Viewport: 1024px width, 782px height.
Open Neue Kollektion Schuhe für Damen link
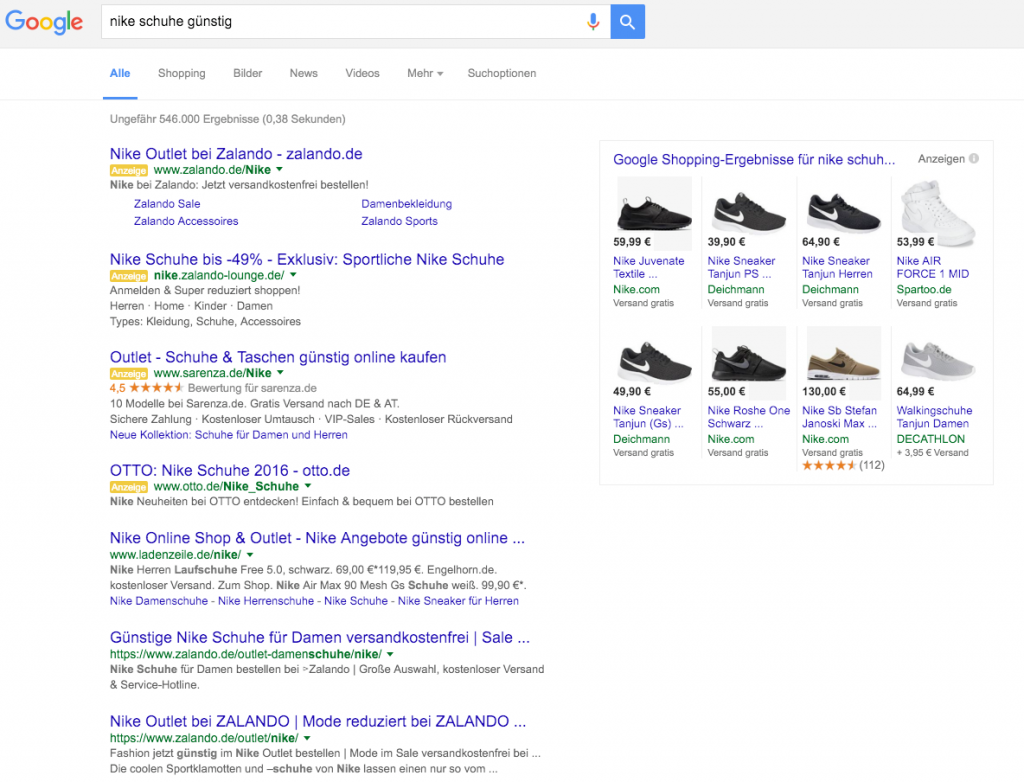229,435
